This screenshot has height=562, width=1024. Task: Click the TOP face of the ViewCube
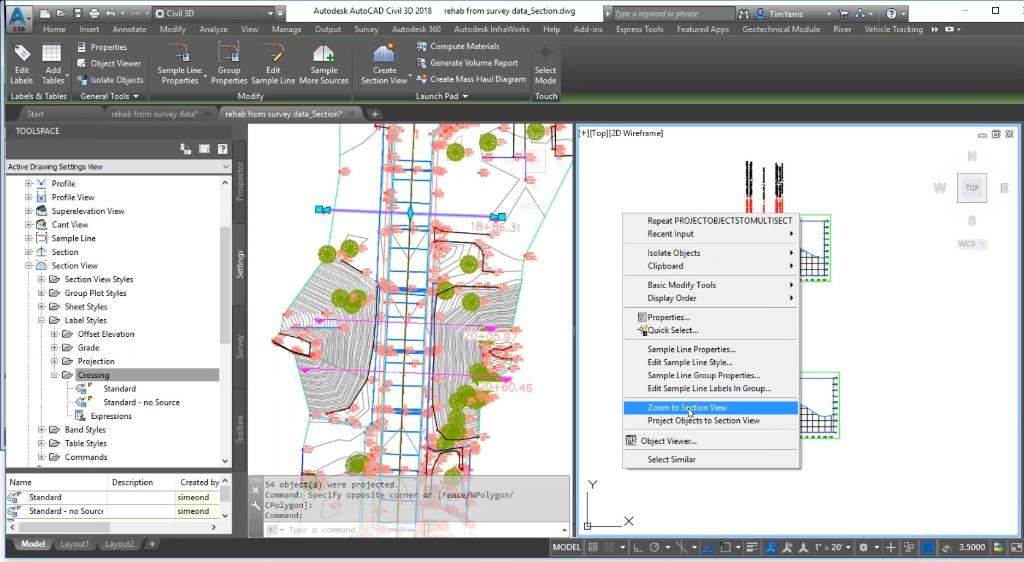point(971,188)
